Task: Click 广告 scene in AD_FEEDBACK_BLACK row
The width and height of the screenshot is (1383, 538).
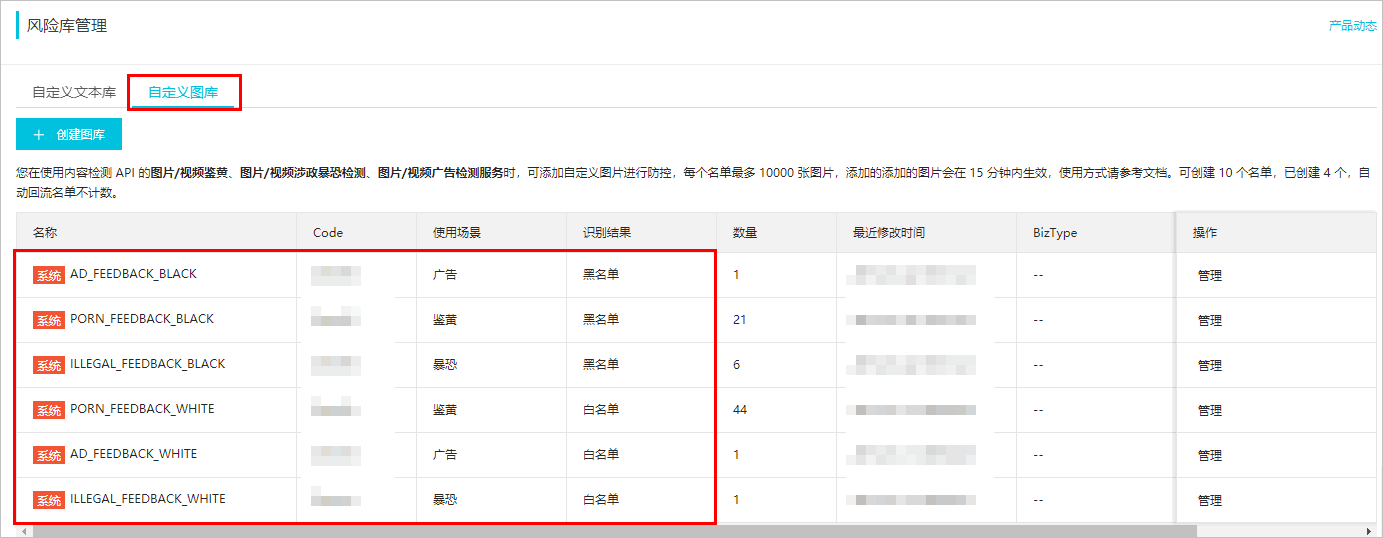Action: pos(445,275)
